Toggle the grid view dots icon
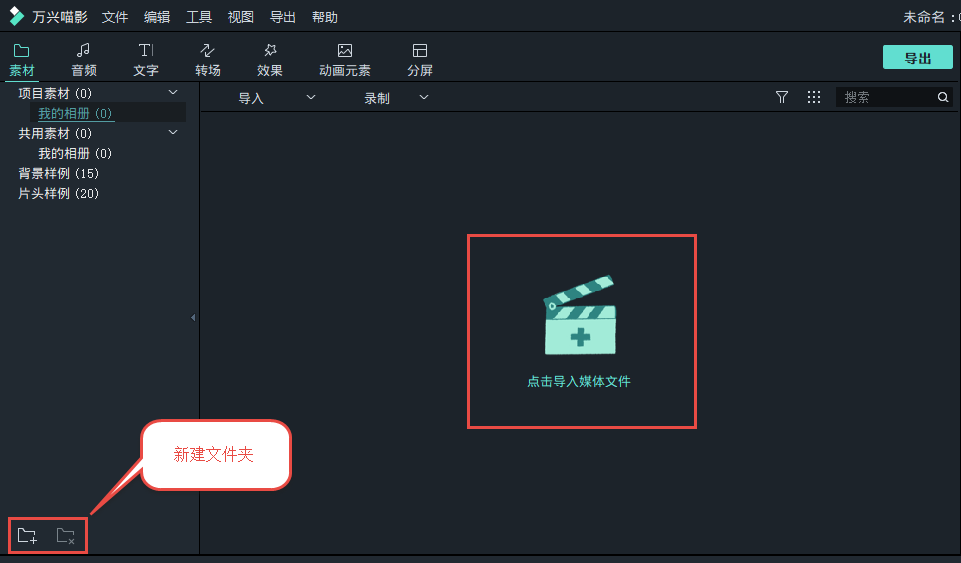 coord(813,97)
